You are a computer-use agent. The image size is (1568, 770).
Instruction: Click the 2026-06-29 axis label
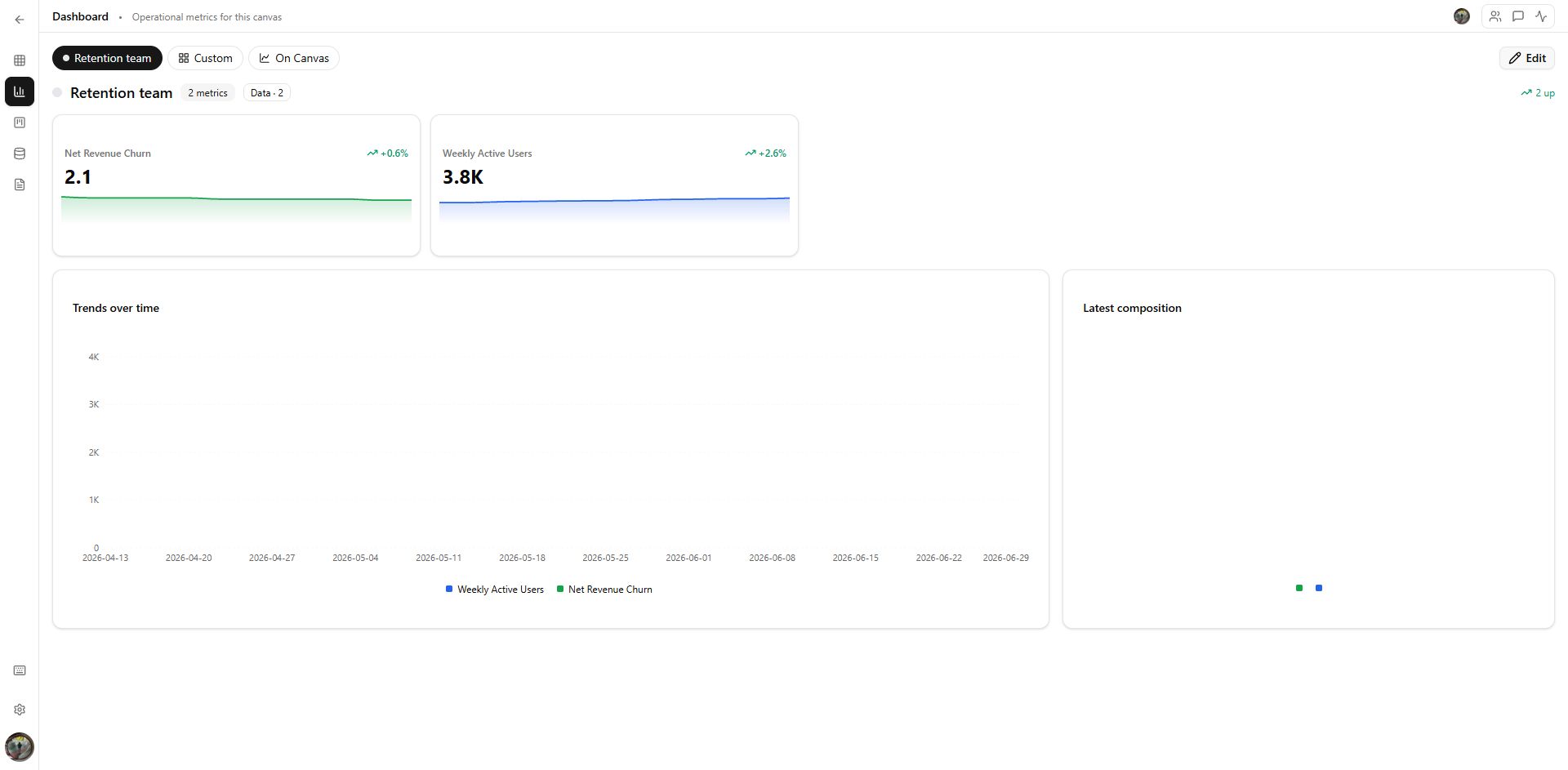1005,558
